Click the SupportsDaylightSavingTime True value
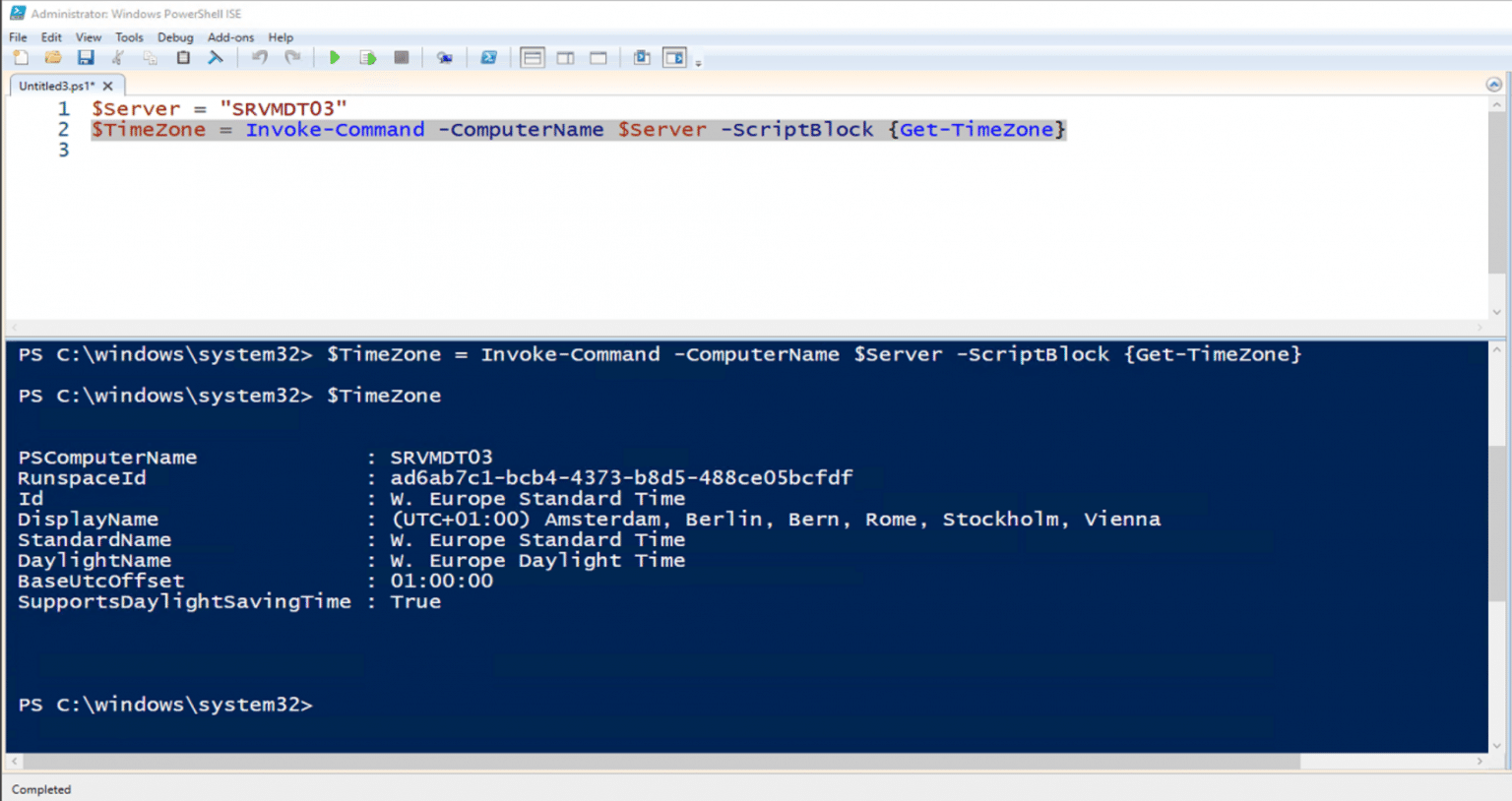The height and width of the screenshot is (801, 1512). (x=415, y=602)
